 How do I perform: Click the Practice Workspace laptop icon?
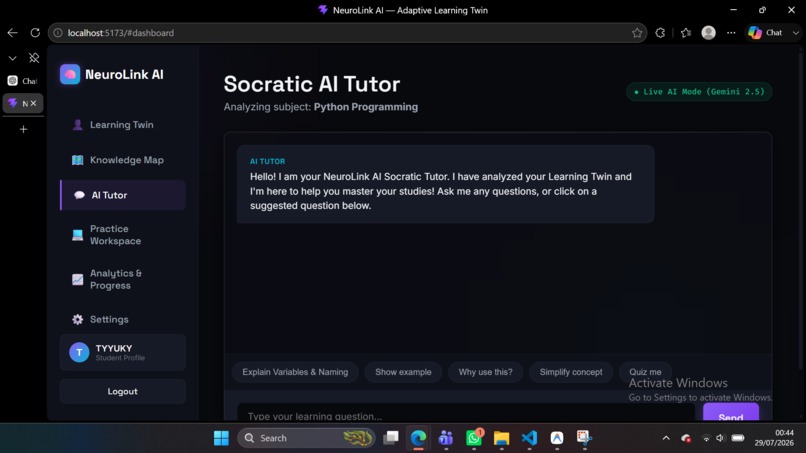coord(78,235)
